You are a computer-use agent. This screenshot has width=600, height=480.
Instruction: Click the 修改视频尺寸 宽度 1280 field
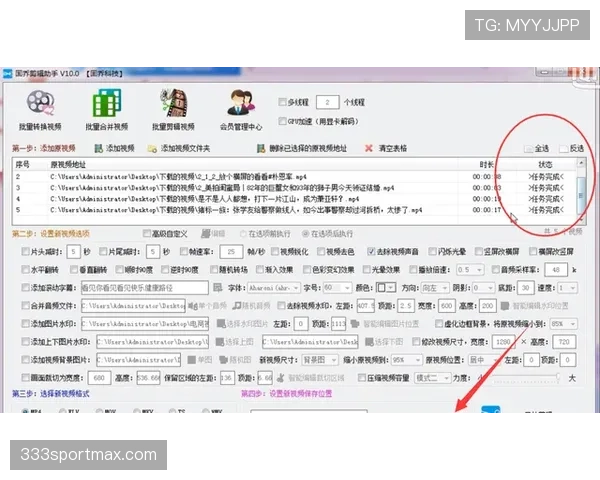coord(503,341)
